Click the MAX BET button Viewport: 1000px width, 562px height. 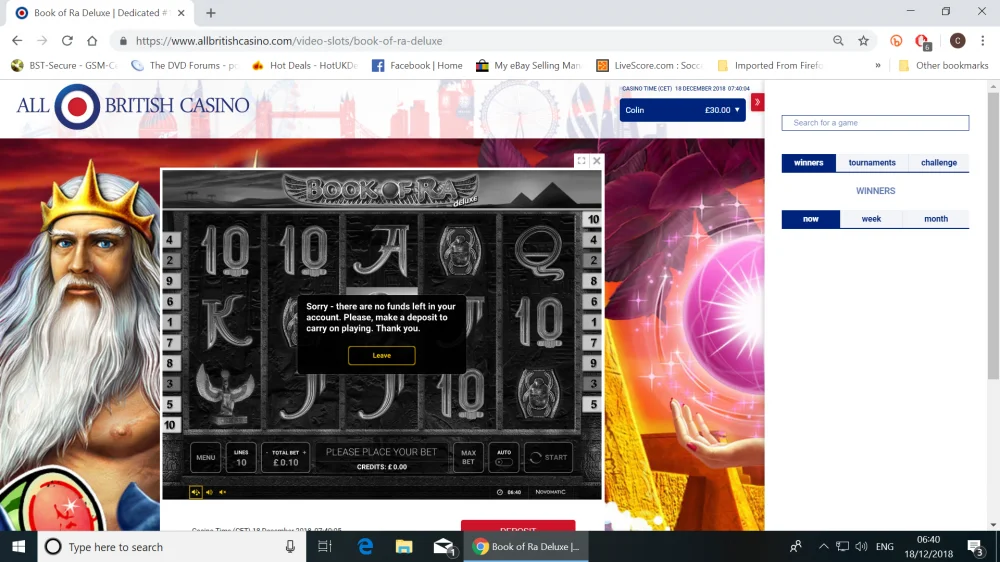click(468, 457)
